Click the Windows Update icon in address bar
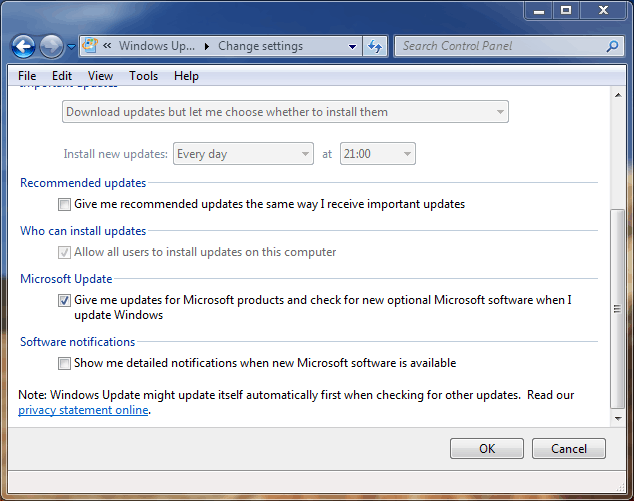The width and height of the screenshot is (634, 501). [x=90, y=46]
